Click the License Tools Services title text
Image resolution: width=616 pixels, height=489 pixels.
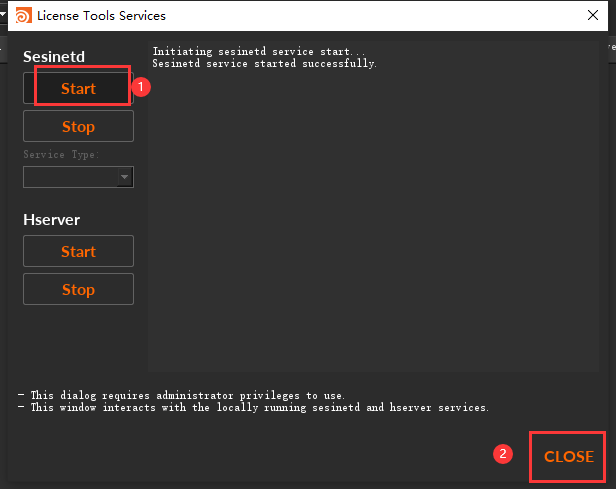(101, 16)
